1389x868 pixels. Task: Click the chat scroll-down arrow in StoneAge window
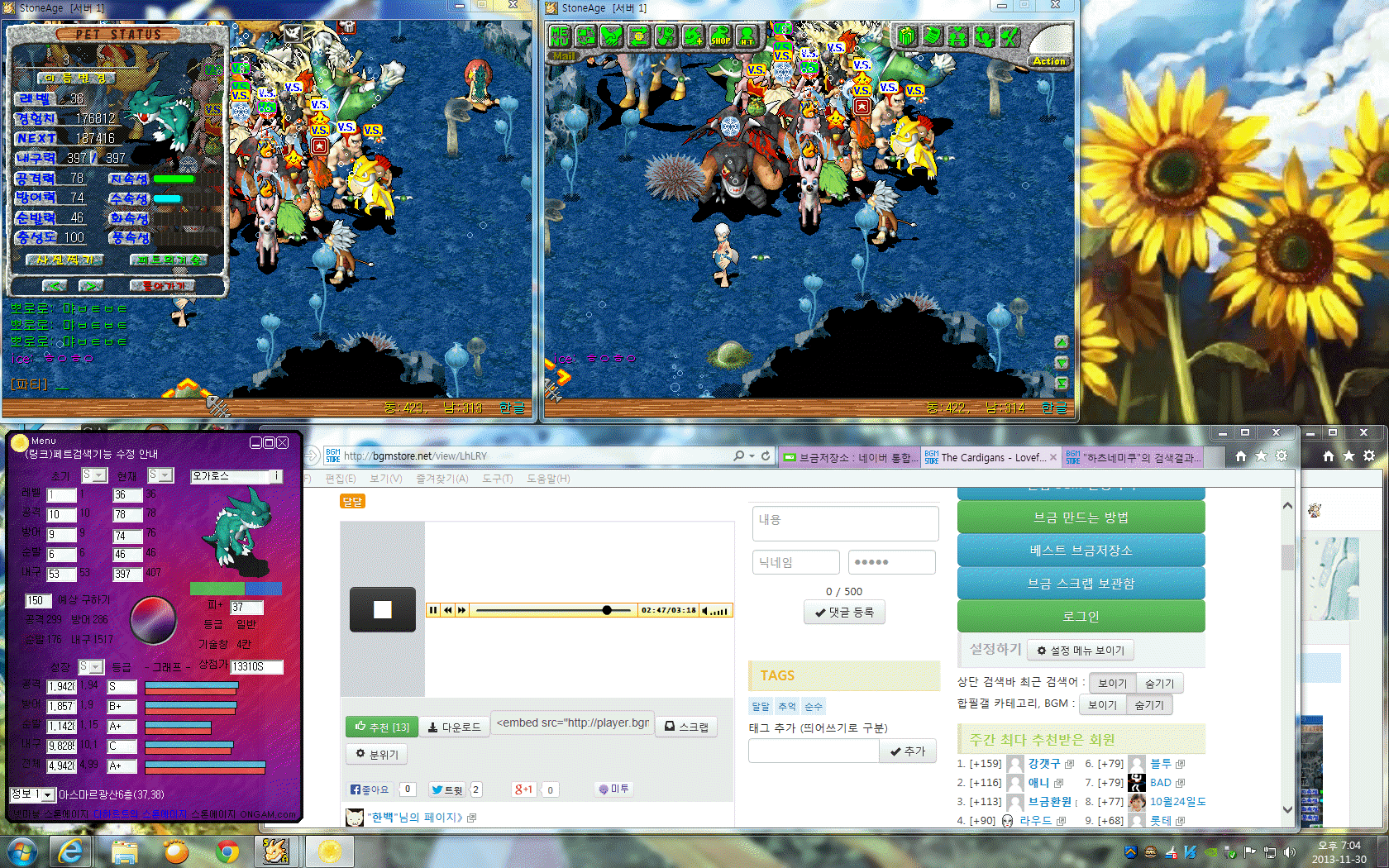(1062, 362)
